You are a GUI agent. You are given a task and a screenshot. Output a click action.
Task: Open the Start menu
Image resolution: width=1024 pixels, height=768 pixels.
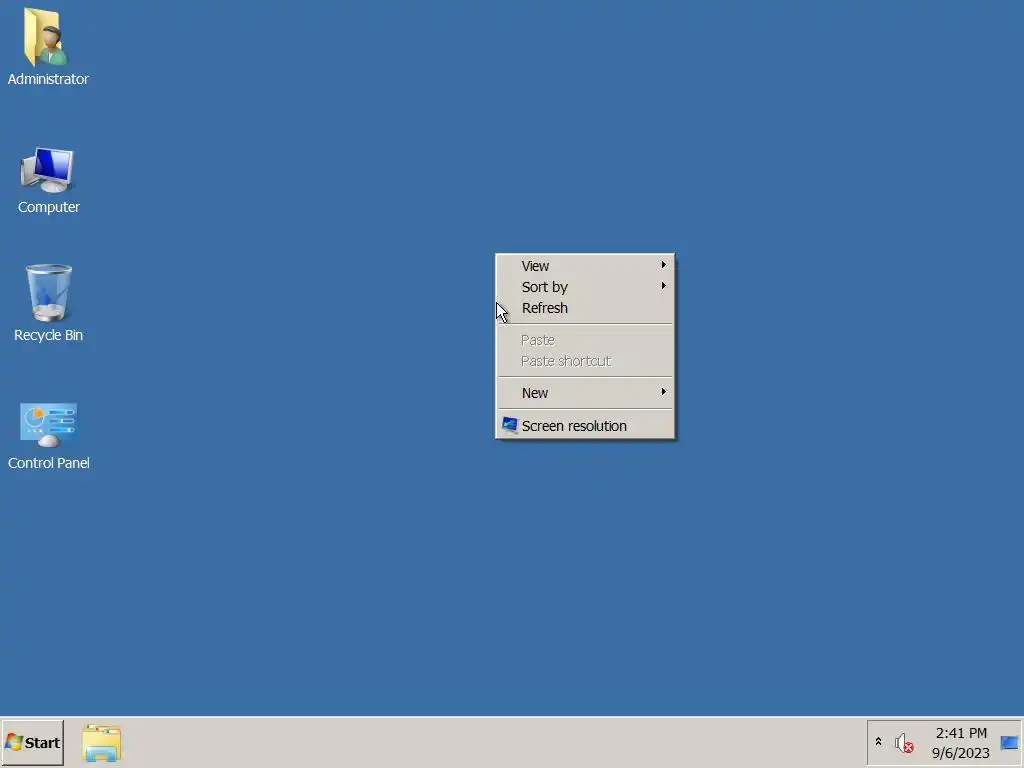[x=33, y=743]
